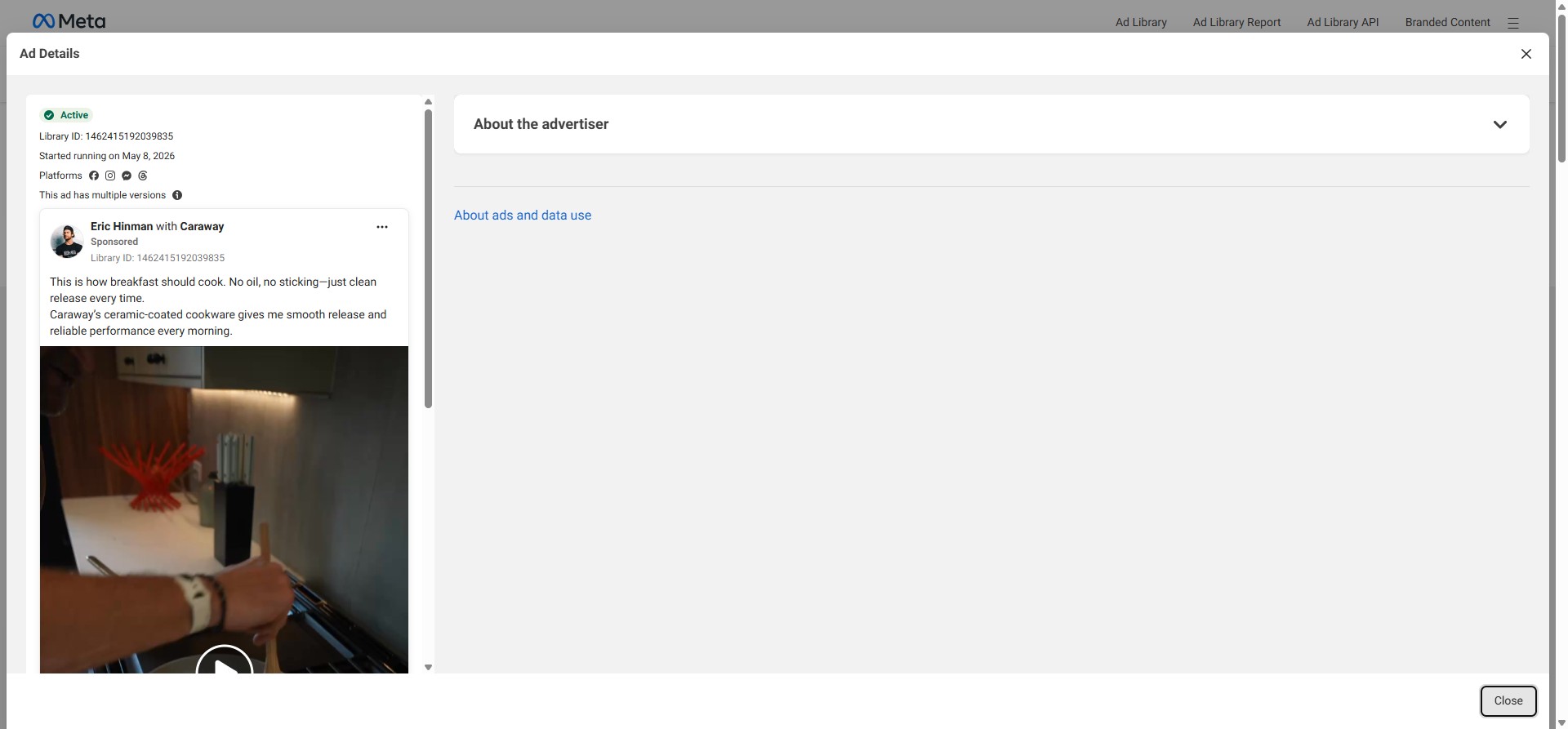Screen dimensions: 1568x729
Task: Click the Close button
Action: (x=1508, y=700)
